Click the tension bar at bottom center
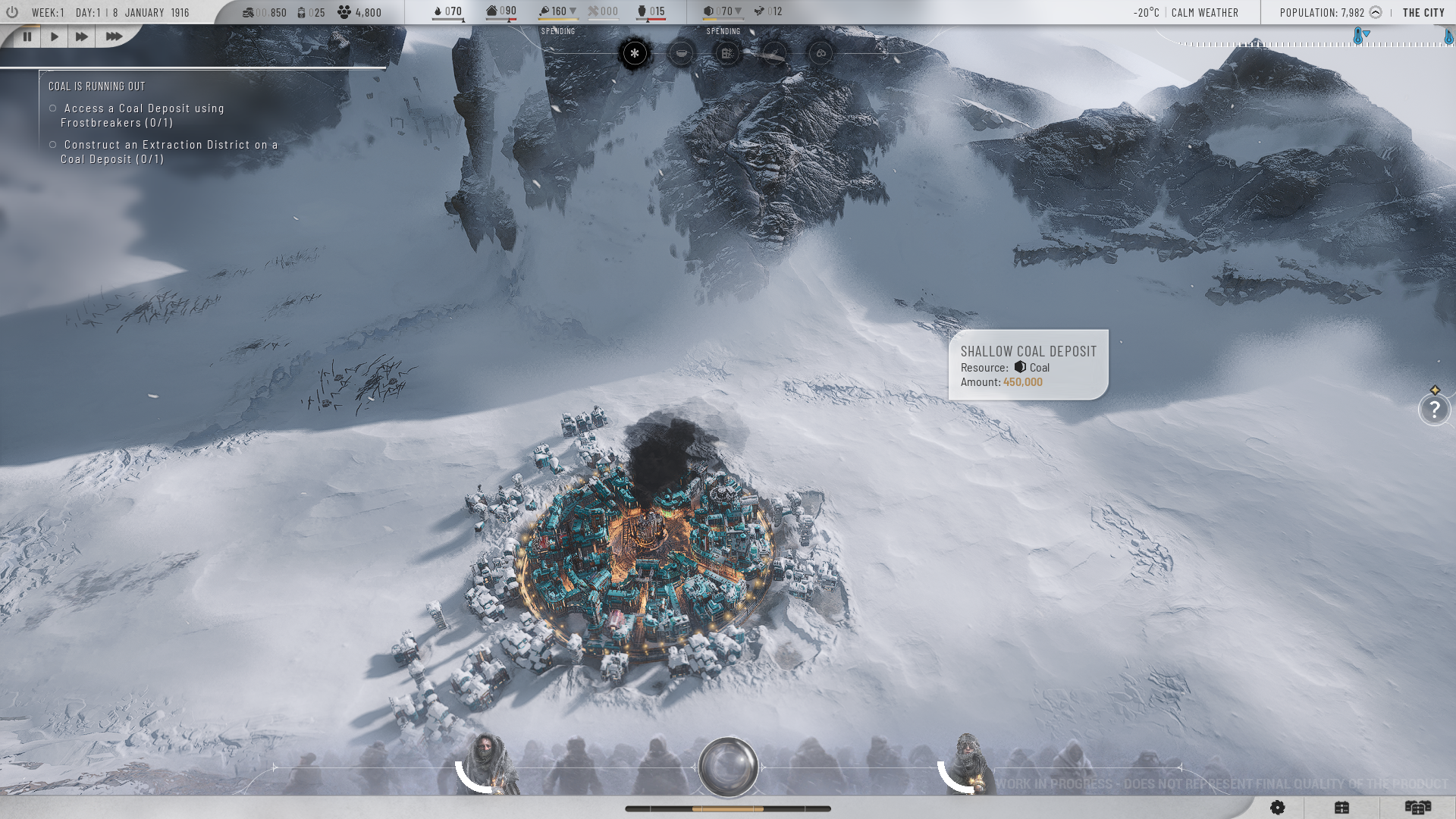Viewport: 1456px width, 819px height. tap(728, 808)
